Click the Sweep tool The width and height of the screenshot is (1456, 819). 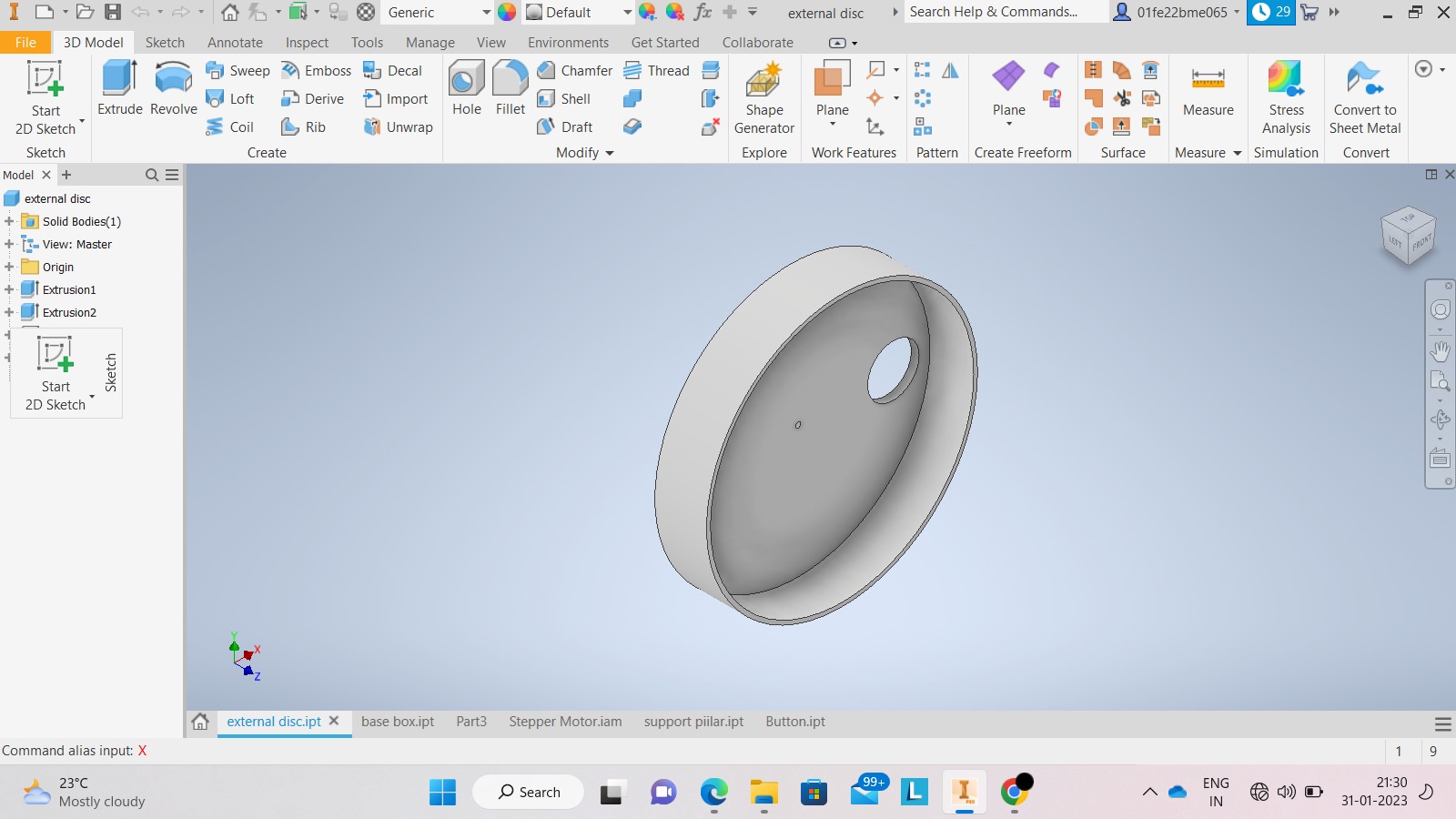click(238, 70)
